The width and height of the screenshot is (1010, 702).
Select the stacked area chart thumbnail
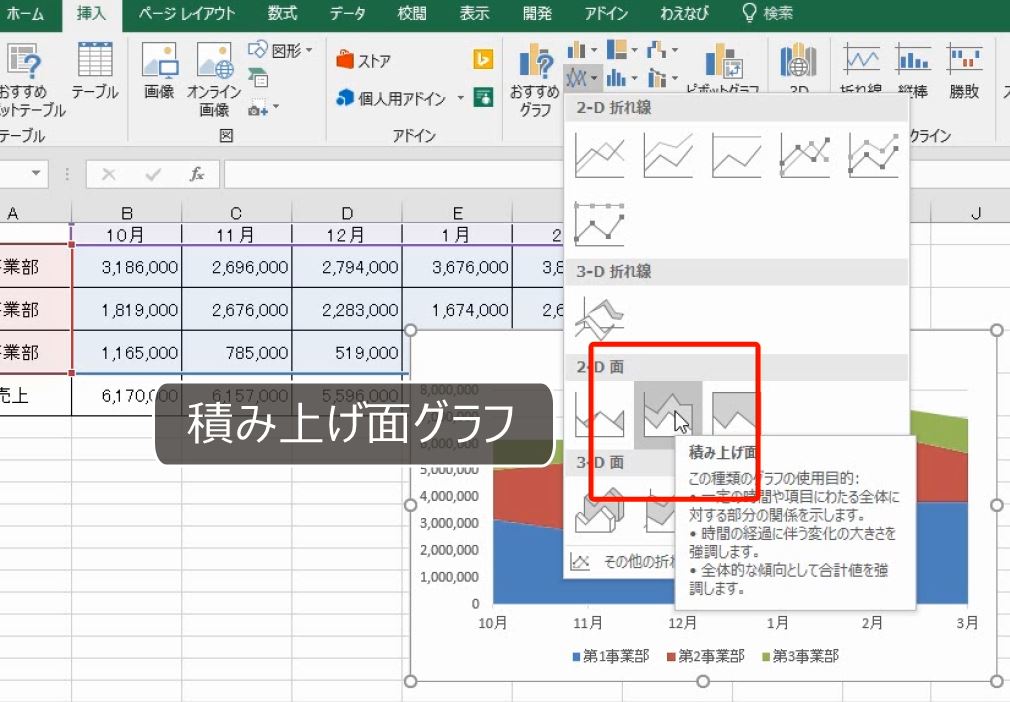[x=668, y=415]
